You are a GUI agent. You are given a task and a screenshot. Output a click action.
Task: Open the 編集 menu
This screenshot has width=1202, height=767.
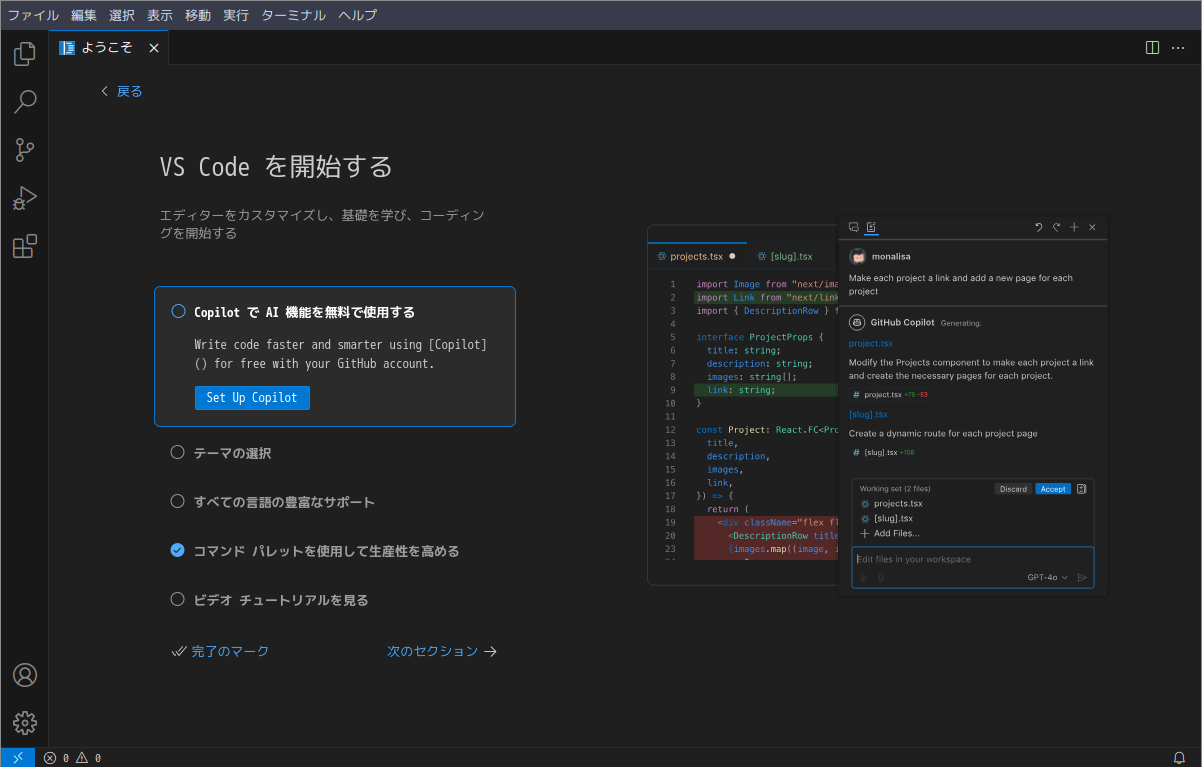pyautogui.click(x=84, y=15)
